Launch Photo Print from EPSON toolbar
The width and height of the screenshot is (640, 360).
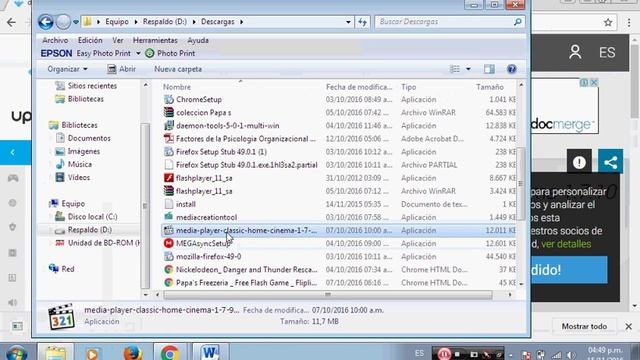pos(170,53)
